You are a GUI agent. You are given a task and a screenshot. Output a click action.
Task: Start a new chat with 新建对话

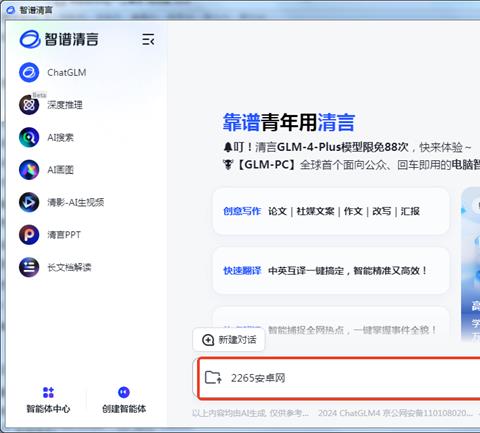(x=229, y=340)
